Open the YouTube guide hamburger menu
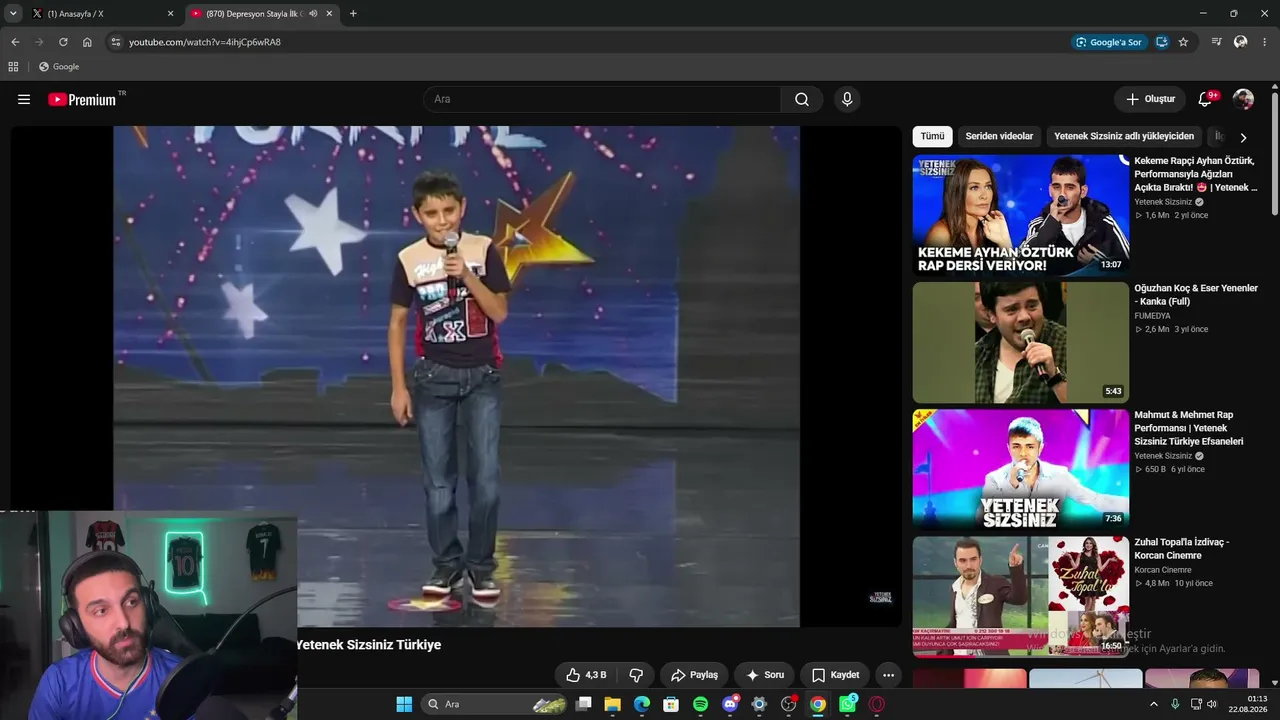The width and height of the screenshot is (1280, 720). point(24,99)
